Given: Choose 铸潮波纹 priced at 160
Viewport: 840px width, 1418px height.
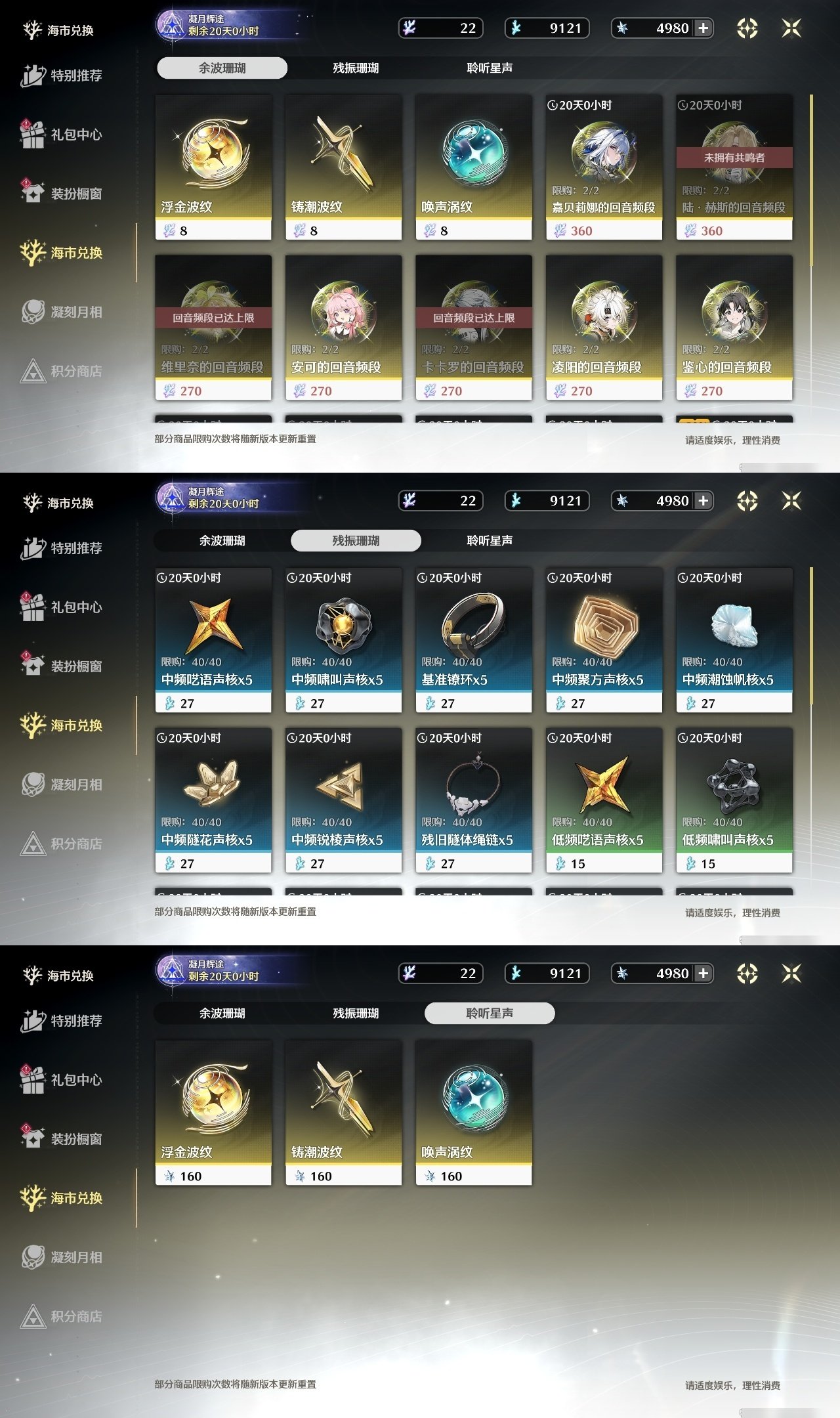Looking at the screenshot, I should click(343, 1112).
